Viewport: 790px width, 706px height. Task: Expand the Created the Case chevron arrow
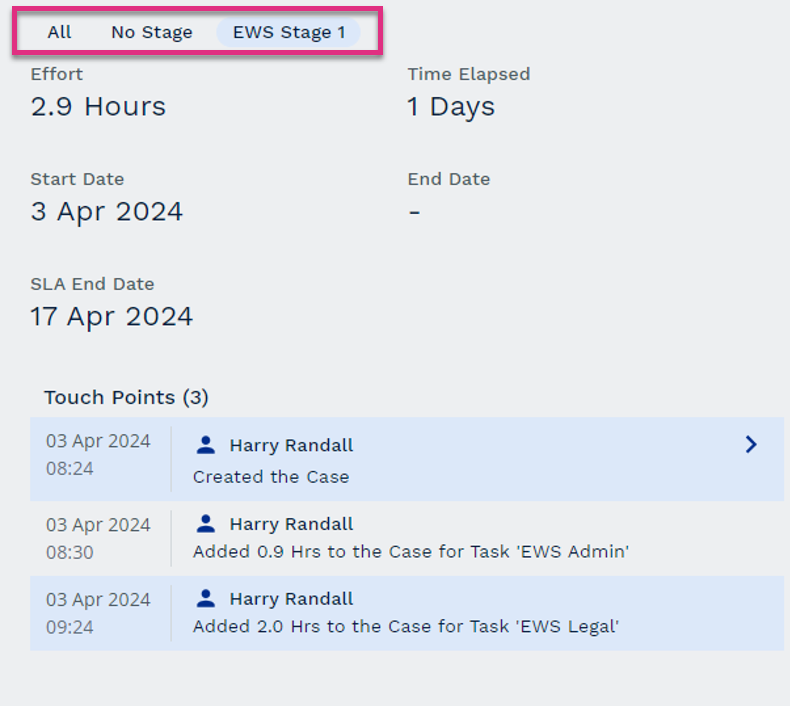click(751, 444)
